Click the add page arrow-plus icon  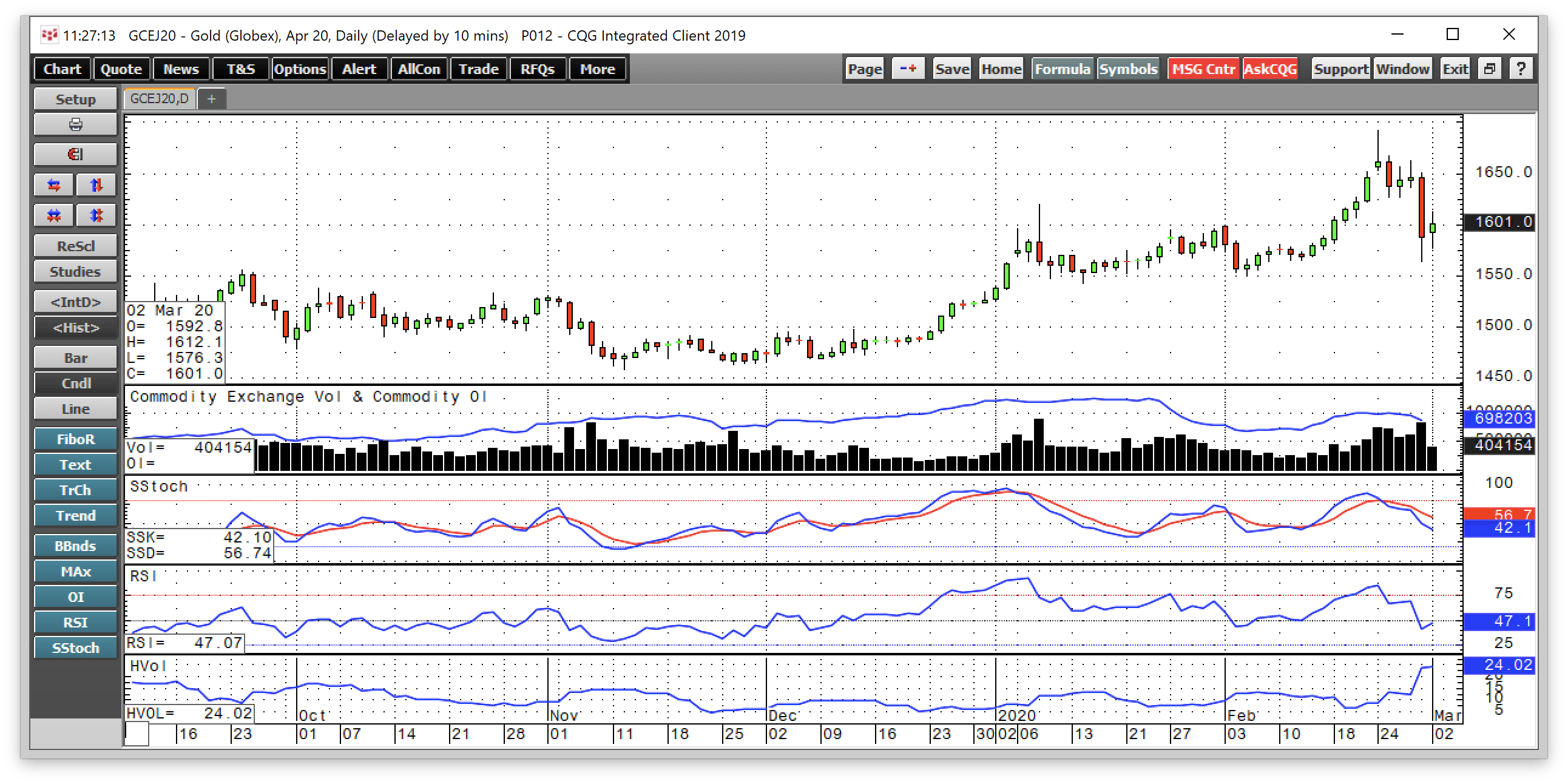pos(908,69)
